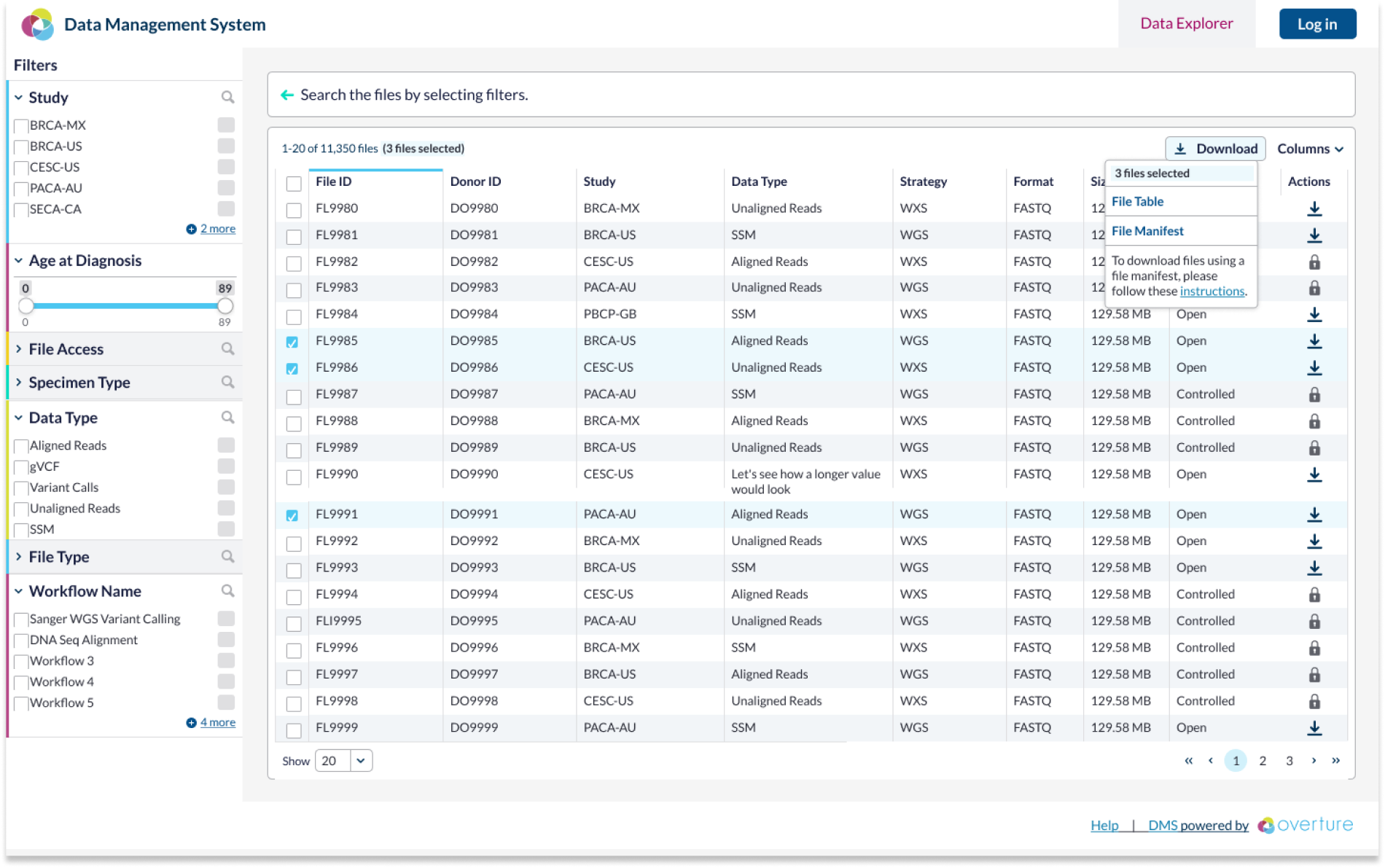Go to the previous page arrow
The height and width of the screenshot is (868, 1385).
coord(1211,760)
